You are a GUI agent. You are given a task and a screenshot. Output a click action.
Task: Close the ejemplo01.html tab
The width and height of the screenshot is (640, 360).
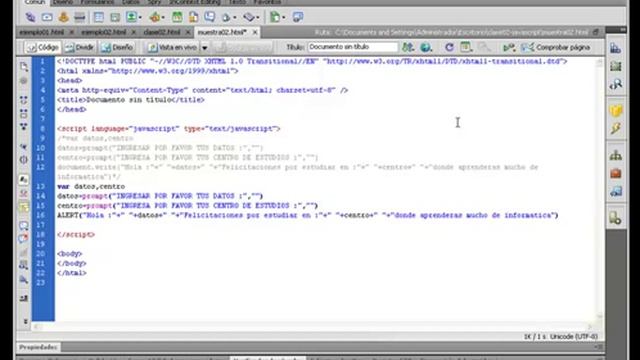tap(71, 32)
